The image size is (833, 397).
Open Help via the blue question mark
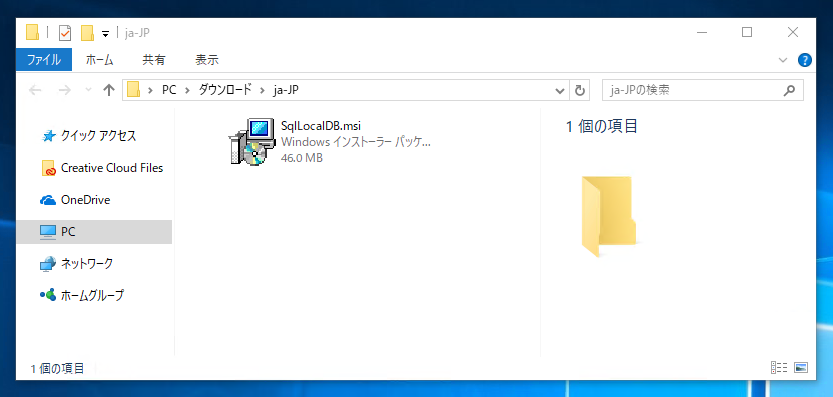805,60
